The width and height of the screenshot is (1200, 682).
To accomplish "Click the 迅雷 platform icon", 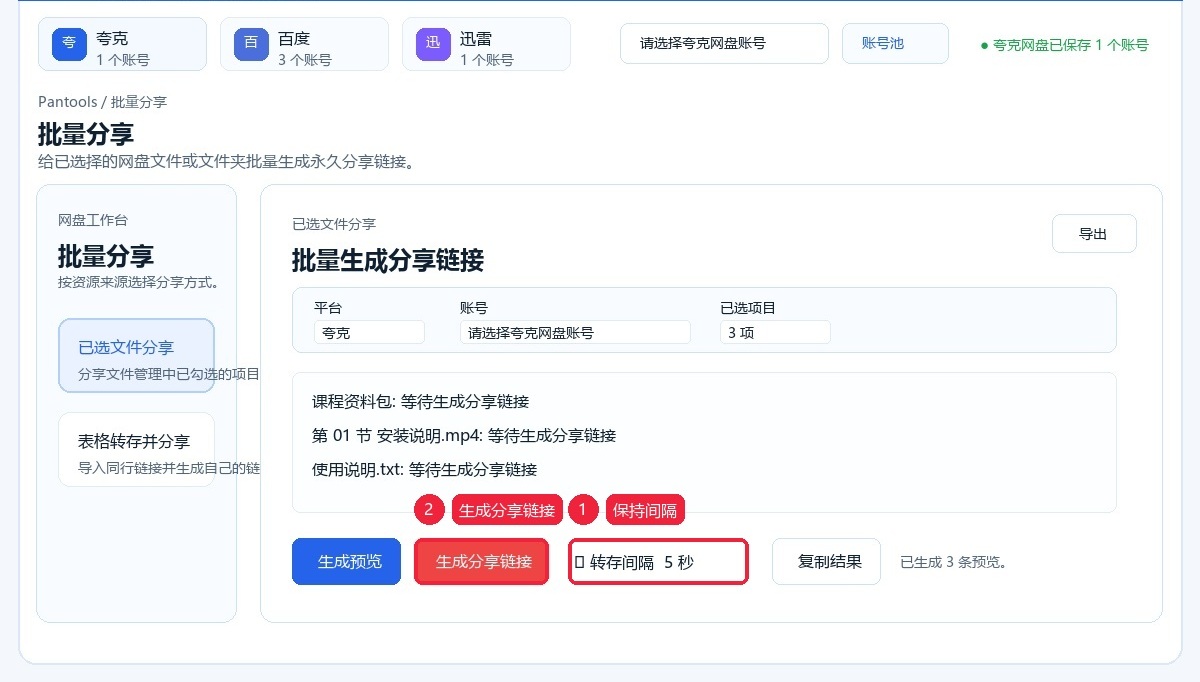I will [x=433, y=44].
